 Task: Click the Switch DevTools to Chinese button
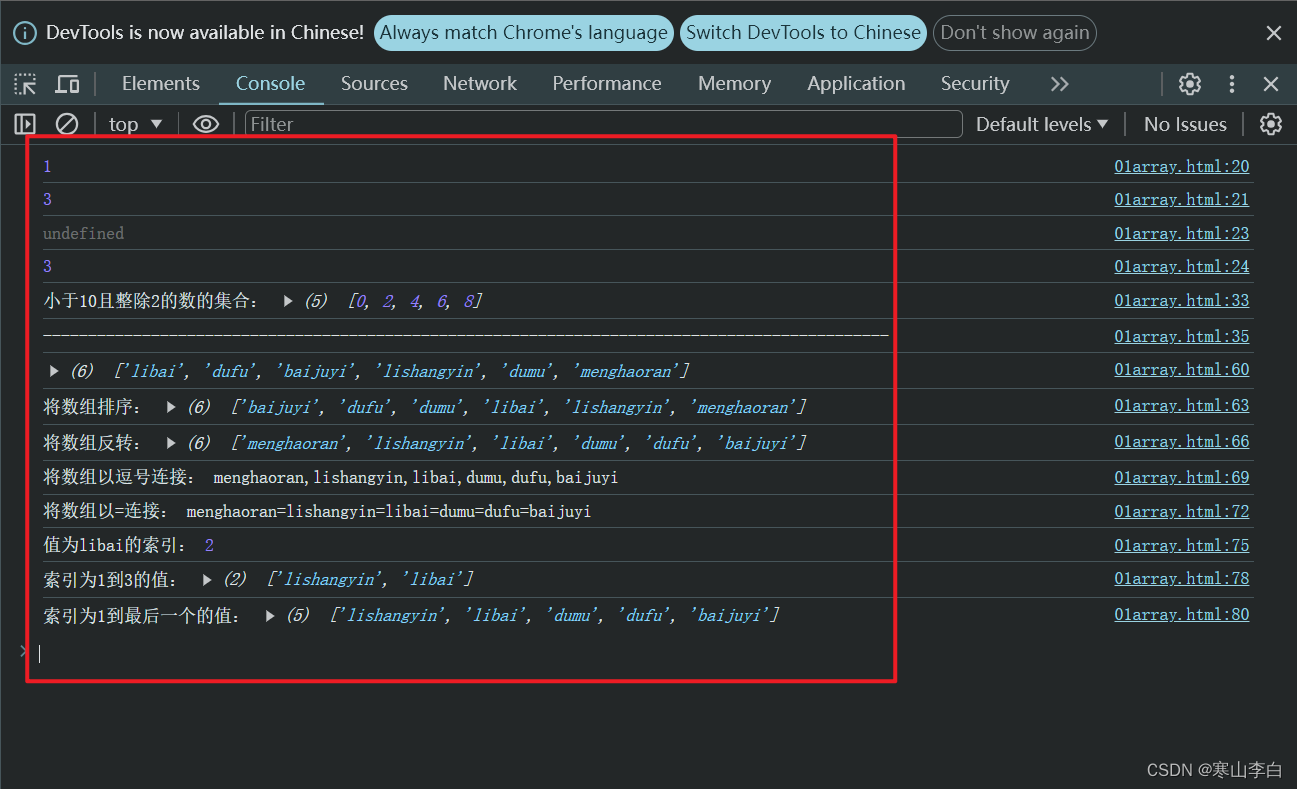point(803,33)
